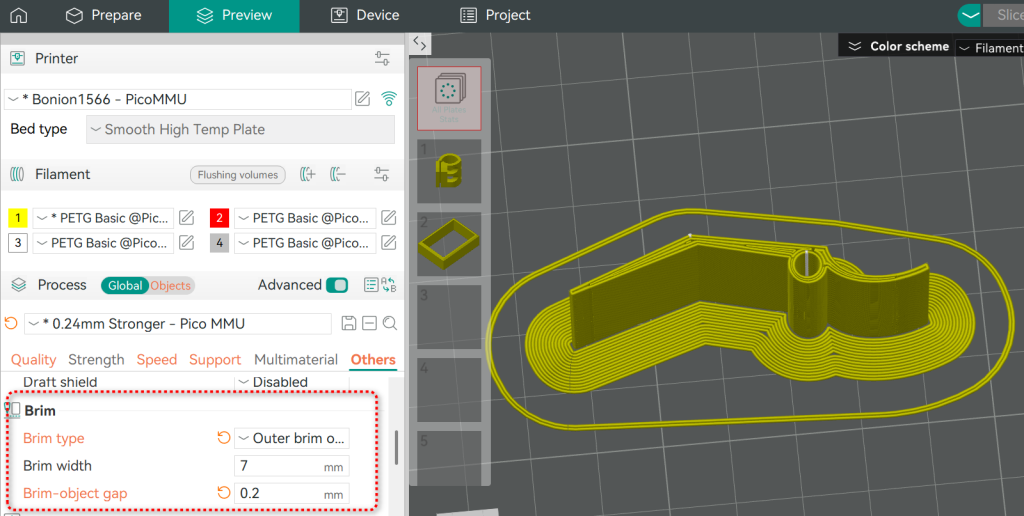Add a filament slot
This screenshot has width=1024, height=516.
click(308, 174)
